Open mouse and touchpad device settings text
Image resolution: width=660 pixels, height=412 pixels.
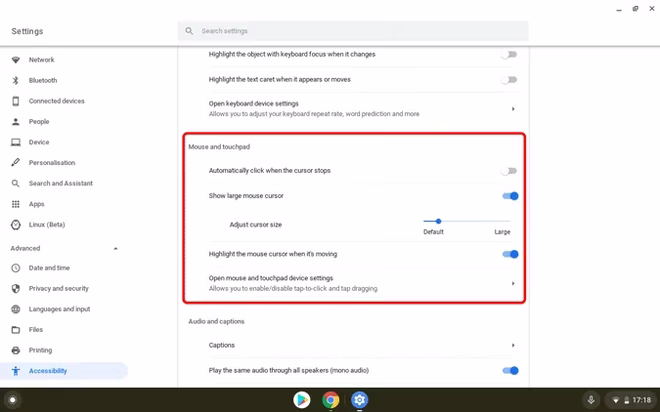point(271,278)
